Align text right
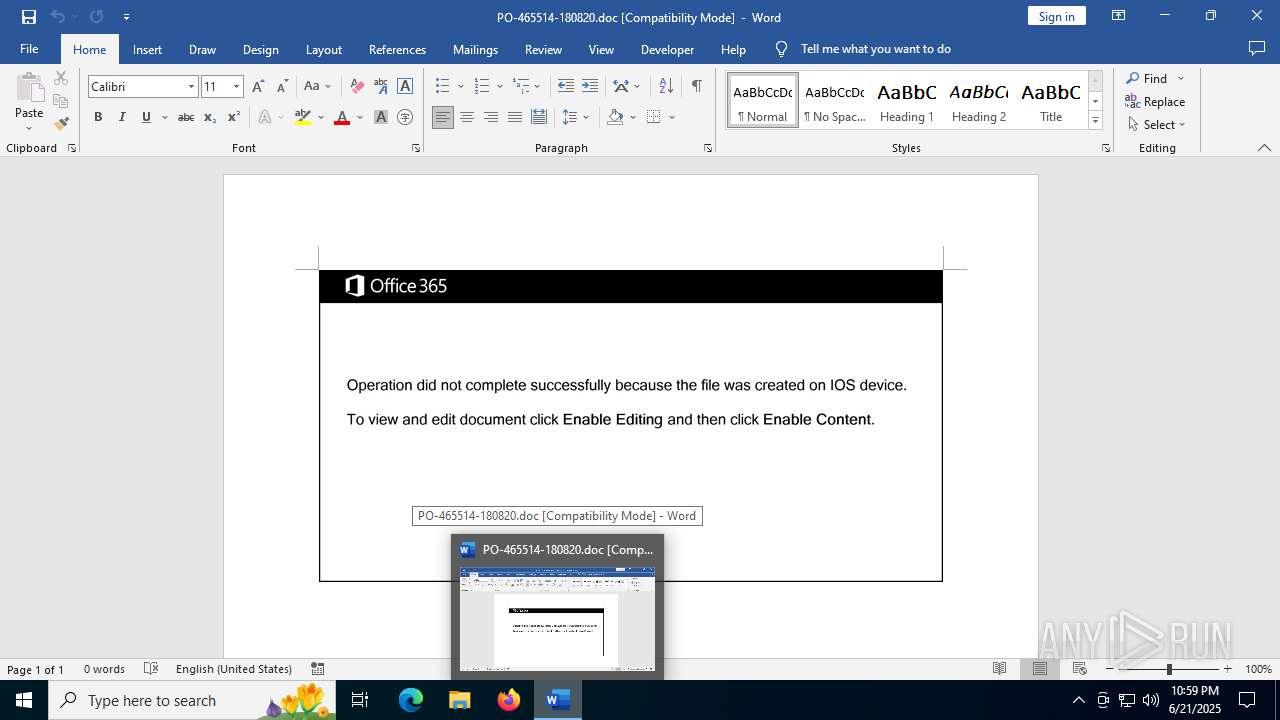Viewport: 1280px width, 720px height. pyautogui.click(x=491, y=117)
